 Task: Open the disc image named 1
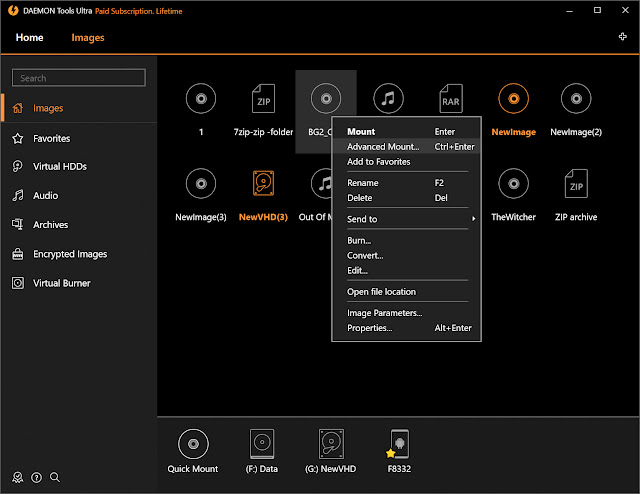tap(200, 98)
